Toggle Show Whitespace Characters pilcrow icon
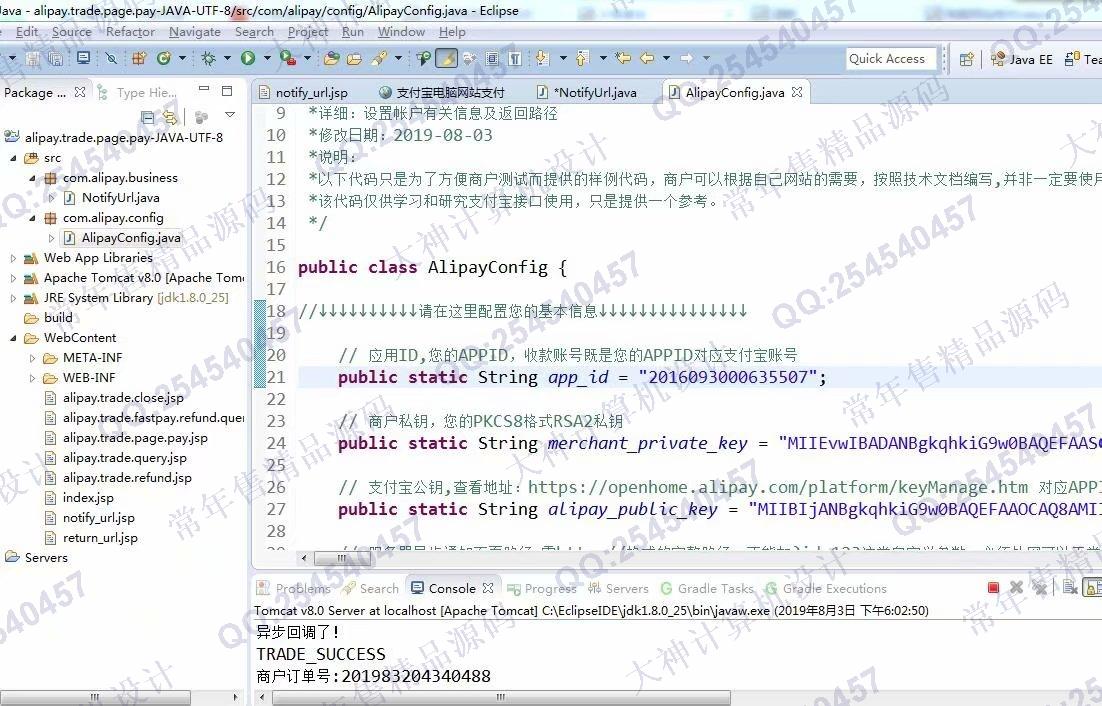 click(x=515, y=58)
